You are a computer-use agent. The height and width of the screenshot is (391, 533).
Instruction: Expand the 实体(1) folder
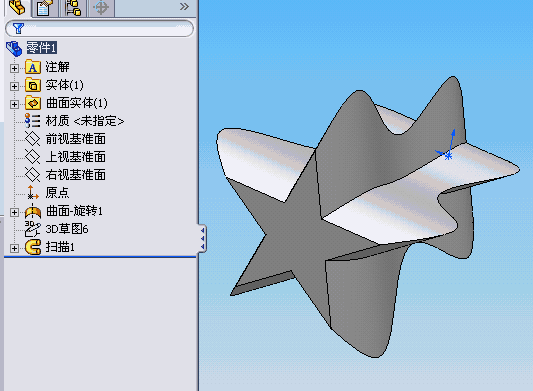pyautogui.click(x=14, y=86)
